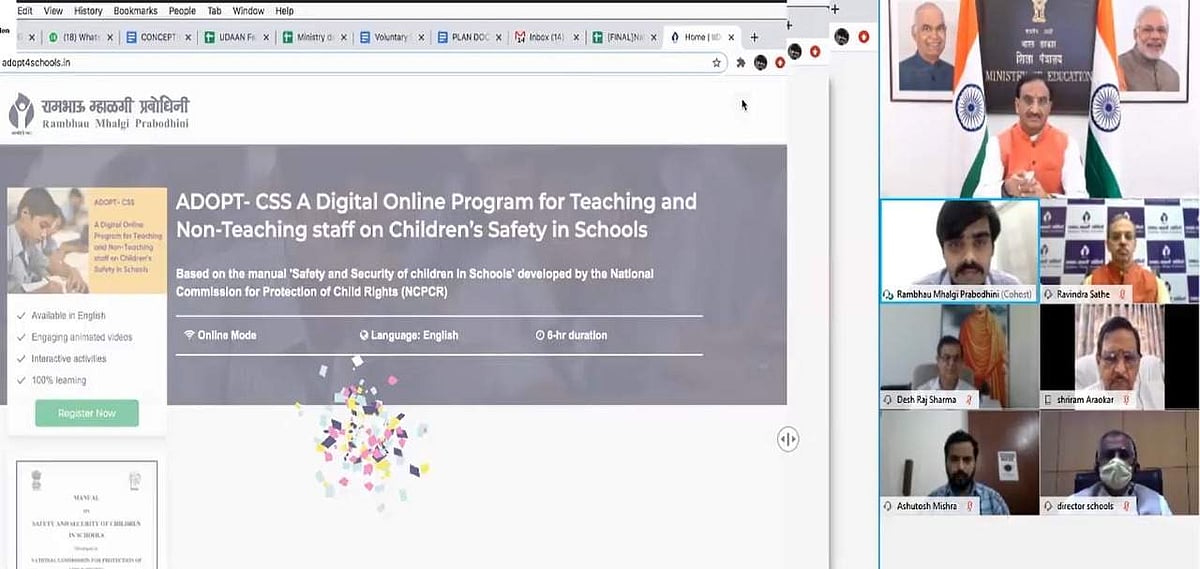
Task: Bookmark this page with the star icon
Action: pos(717,62)
